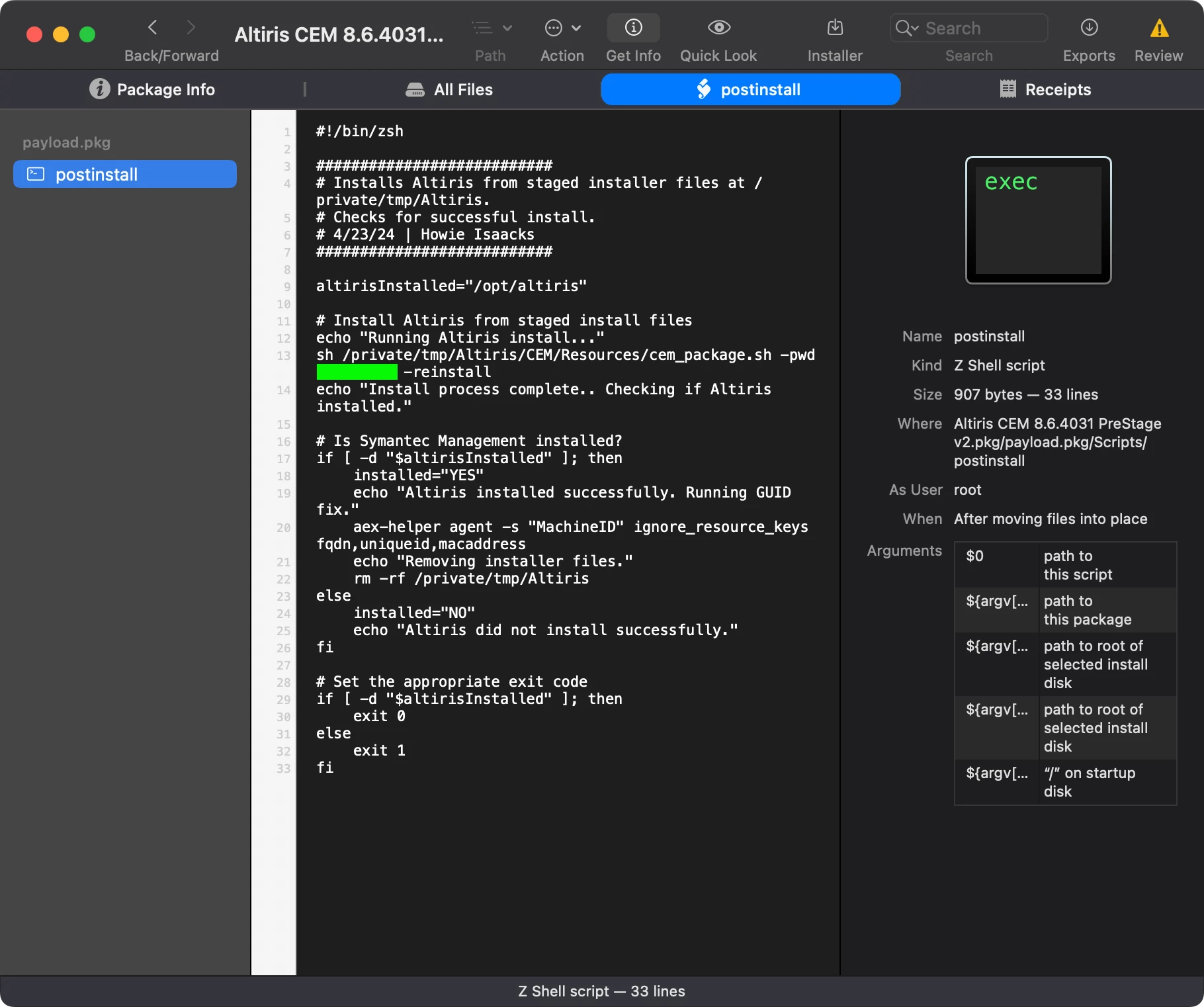1204x1007 pixels.
Task: Click the Where path value
Action: click(x=1058, y=442)
